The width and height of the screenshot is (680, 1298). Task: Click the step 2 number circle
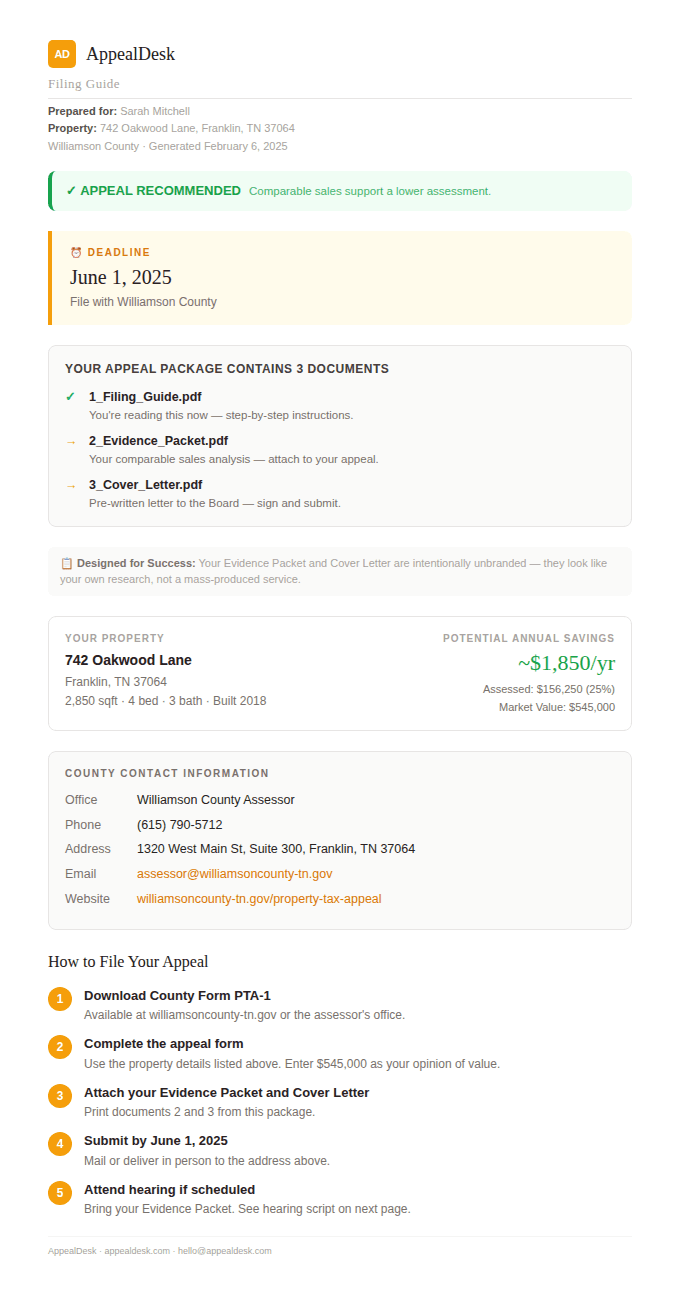60,1047
